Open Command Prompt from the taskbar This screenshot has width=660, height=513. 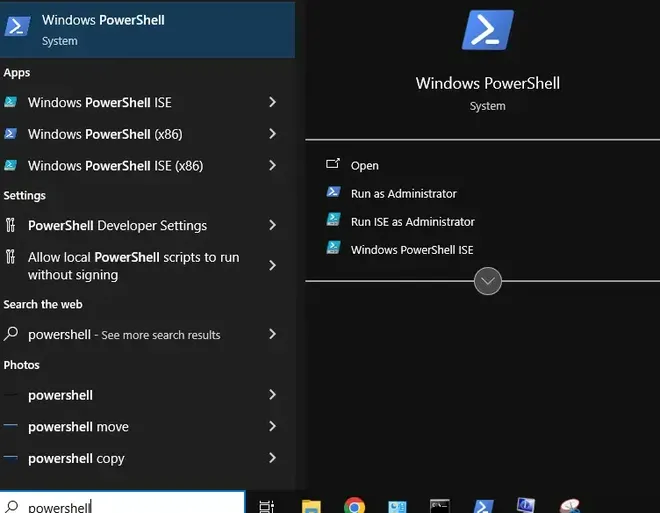tap(440, 506)
